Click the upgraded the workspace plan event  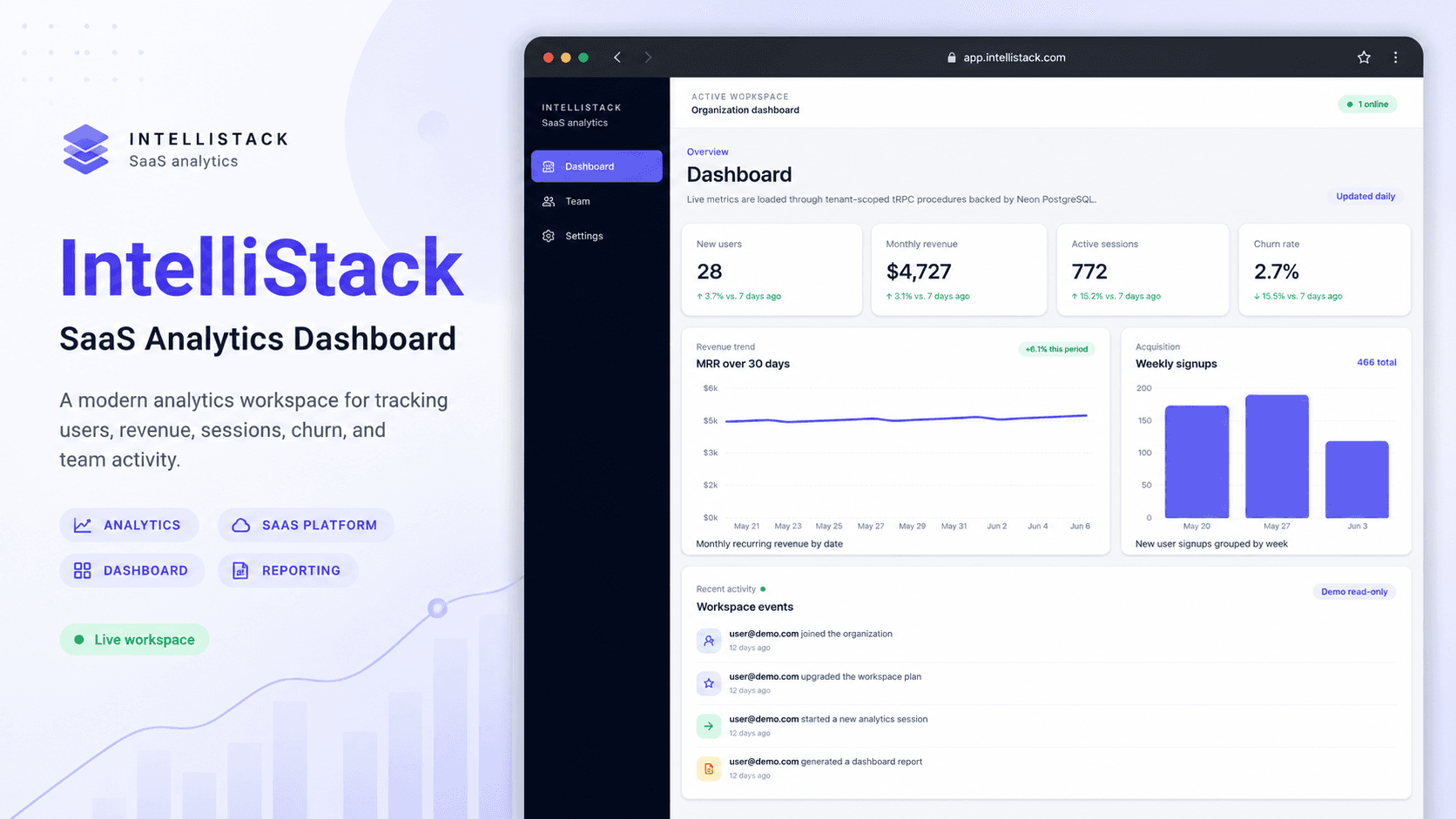click(x=1045, y=683)
